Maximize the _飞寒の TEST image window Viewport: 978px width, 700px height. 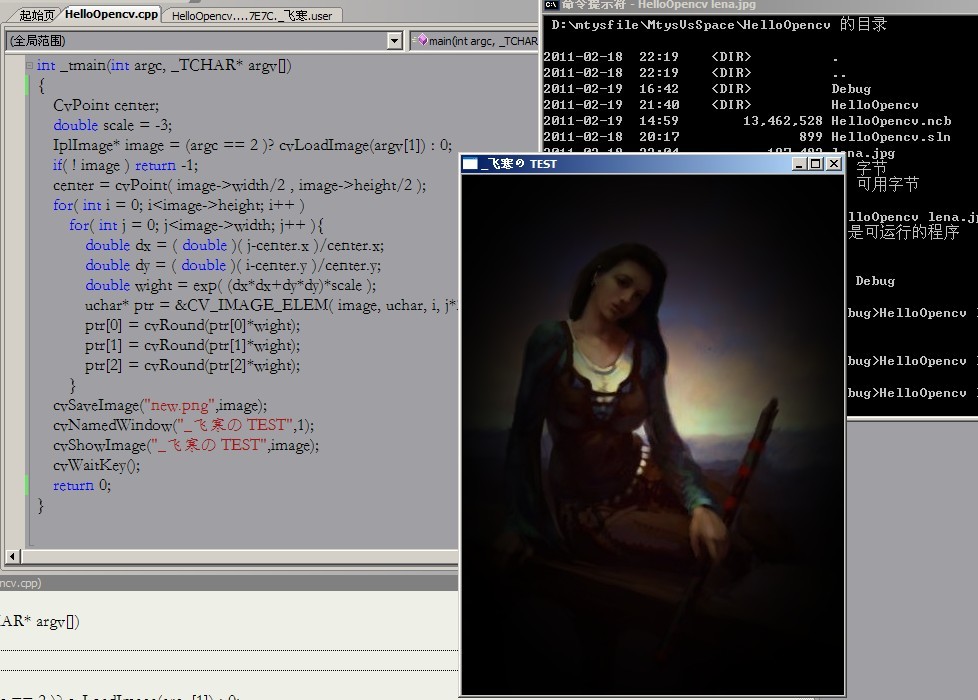(x=815, y=164)
